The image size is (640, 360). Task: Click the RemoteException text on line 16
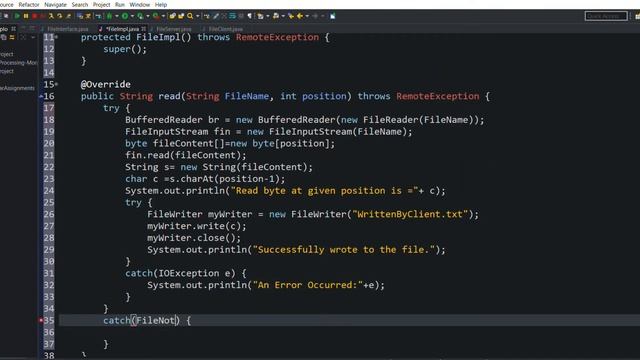(438, 96)
